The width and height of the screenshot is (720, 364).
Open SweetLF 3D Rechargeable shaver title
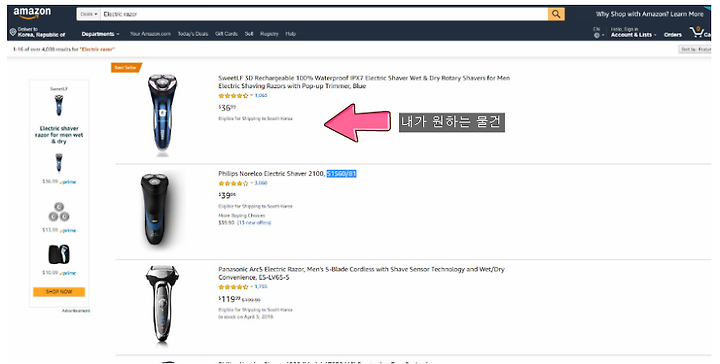364,82
